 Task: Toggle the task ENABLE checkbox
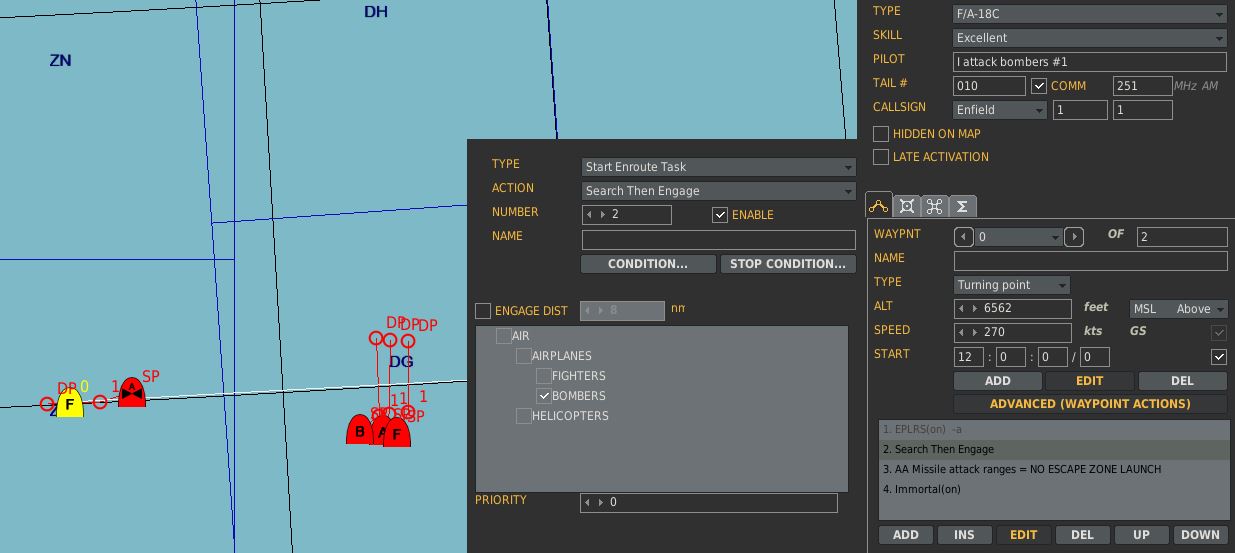pyautogui.click(x=720, y=215)
